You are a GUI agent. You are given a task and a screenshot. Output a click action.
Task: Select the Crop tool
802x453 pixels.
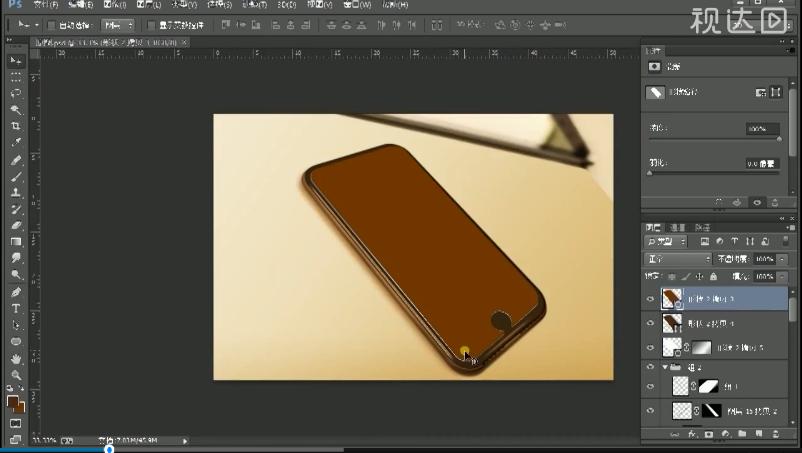point(15,126)
